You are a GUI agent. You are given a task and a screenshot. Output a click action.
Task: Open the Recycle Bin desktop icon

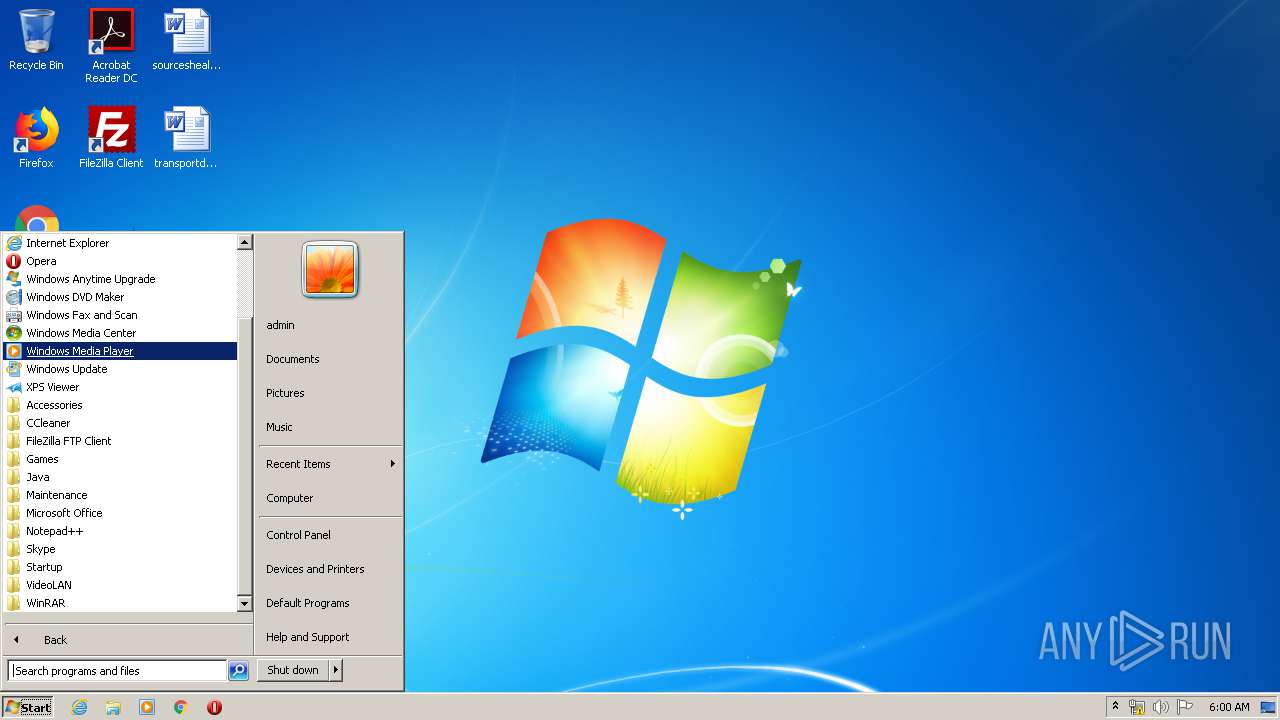pyautogui.click(x=36, y=40)
